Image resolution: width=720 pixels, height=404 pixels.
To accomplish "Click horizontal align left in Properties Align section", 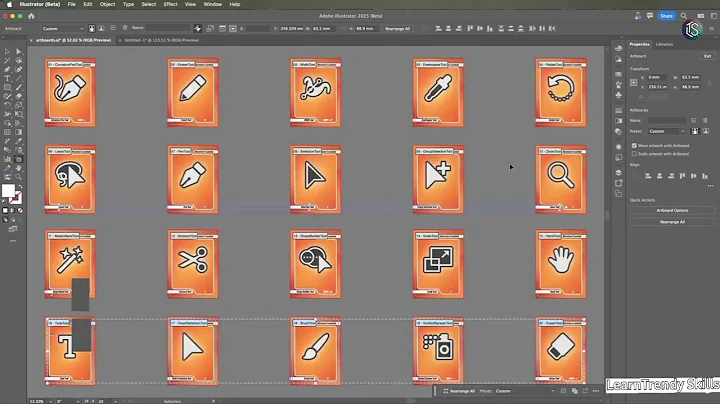I will [x=648, y=176].
